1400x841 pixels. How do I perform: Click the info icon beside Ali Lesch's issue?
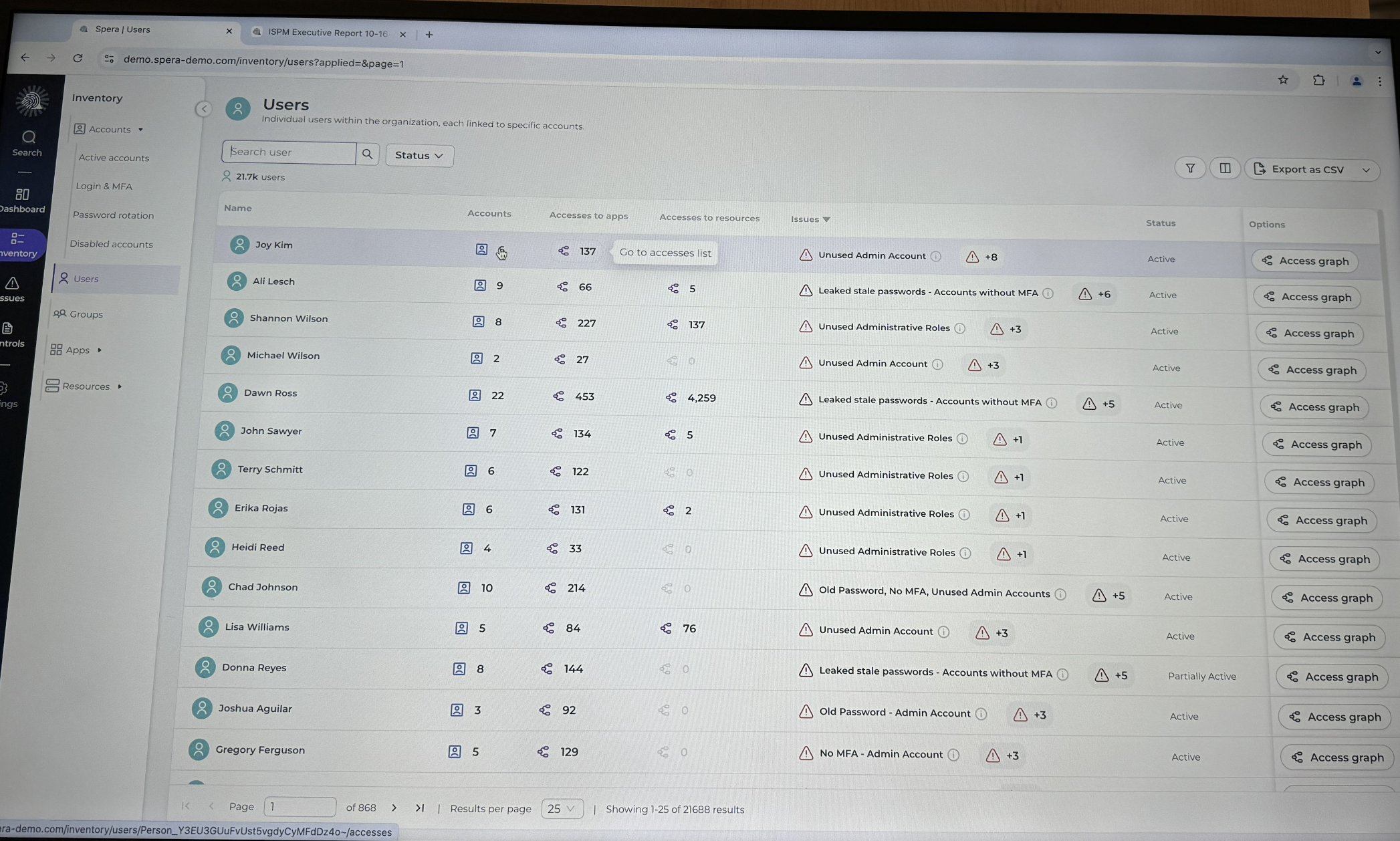tap(1048, 293)
